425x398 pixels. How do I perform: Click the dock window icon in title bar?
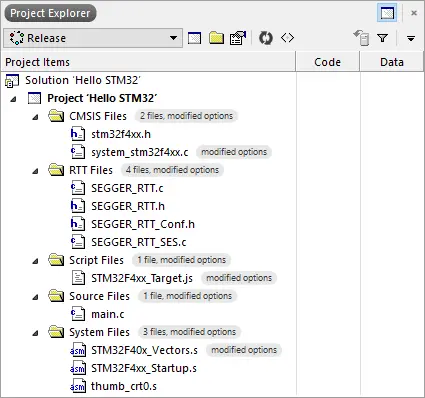point(387,13)
